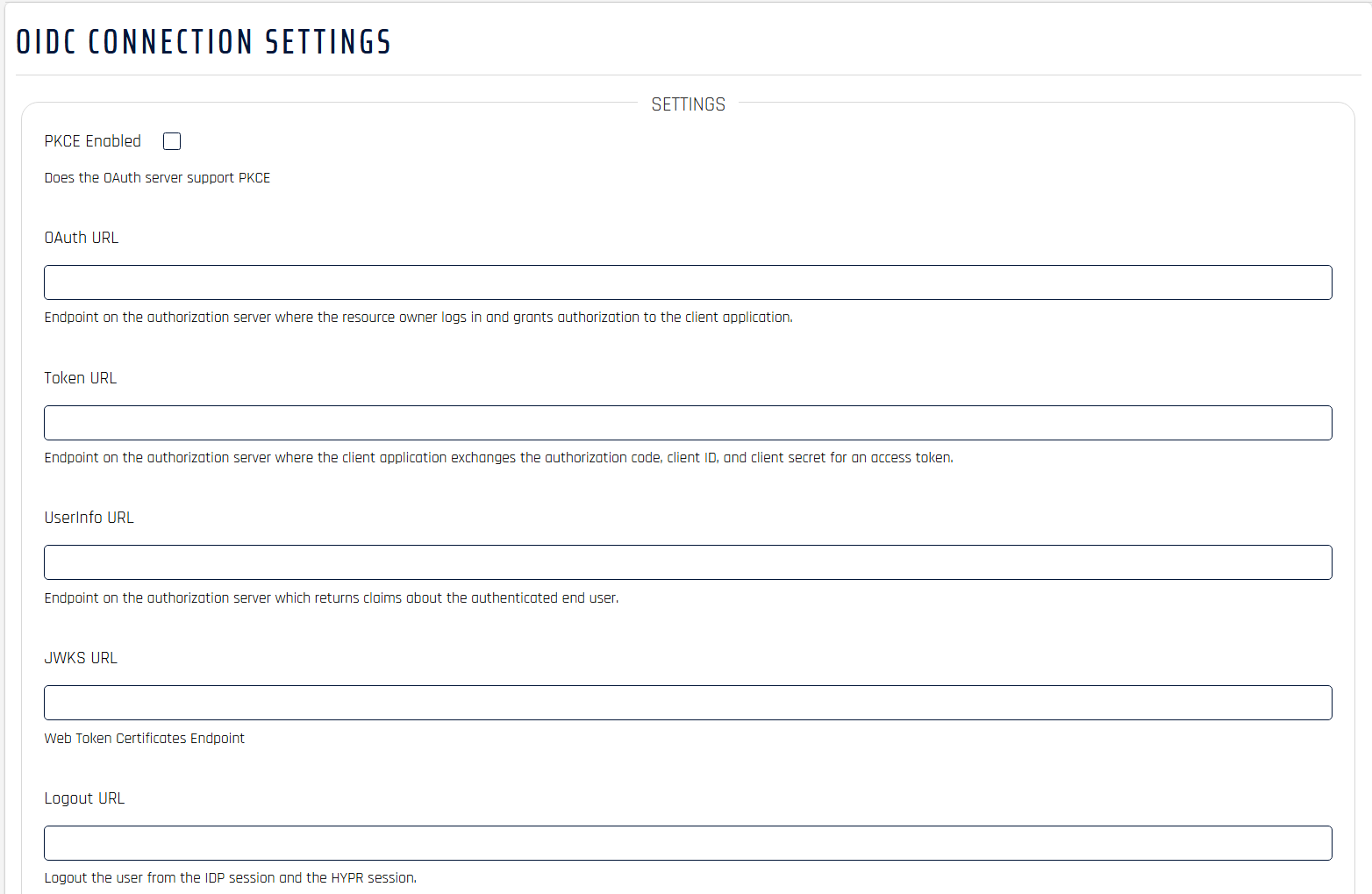Focus the OAuth URL input field

[688, 283]
